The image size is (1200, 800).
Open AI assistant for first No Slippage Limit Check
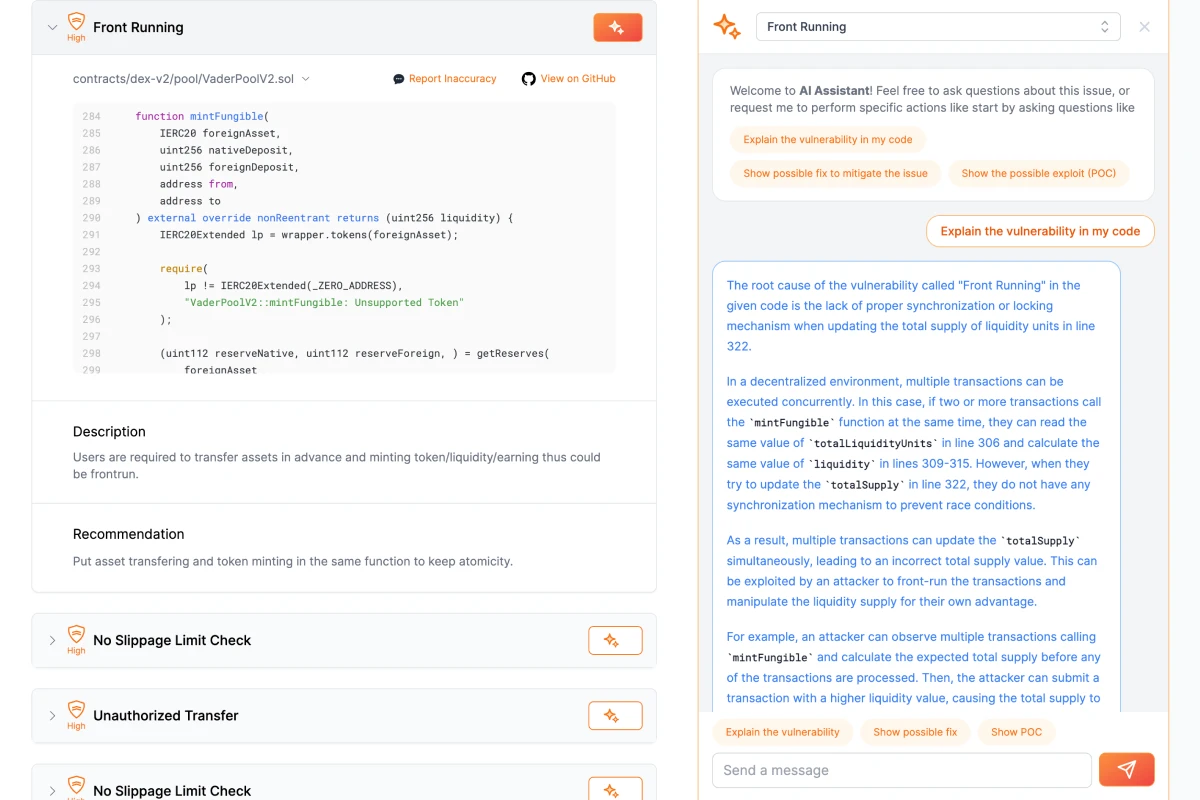tap(615, 641)
